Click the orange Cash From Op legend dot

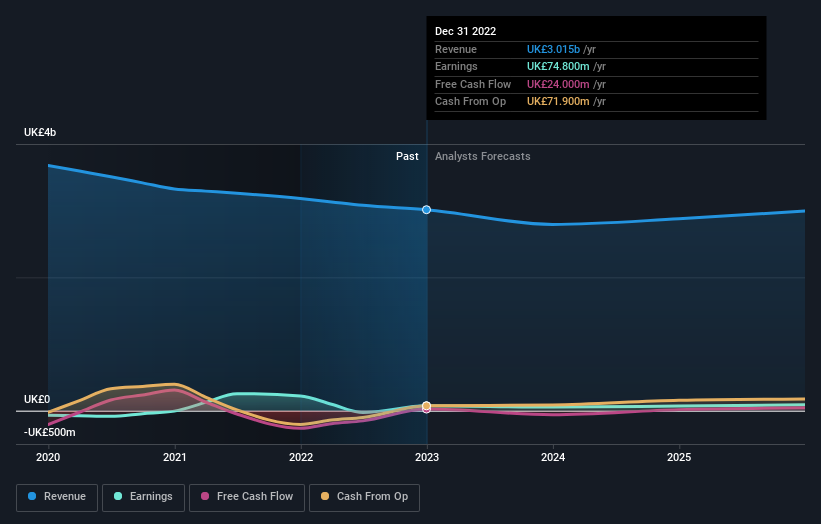325,496
